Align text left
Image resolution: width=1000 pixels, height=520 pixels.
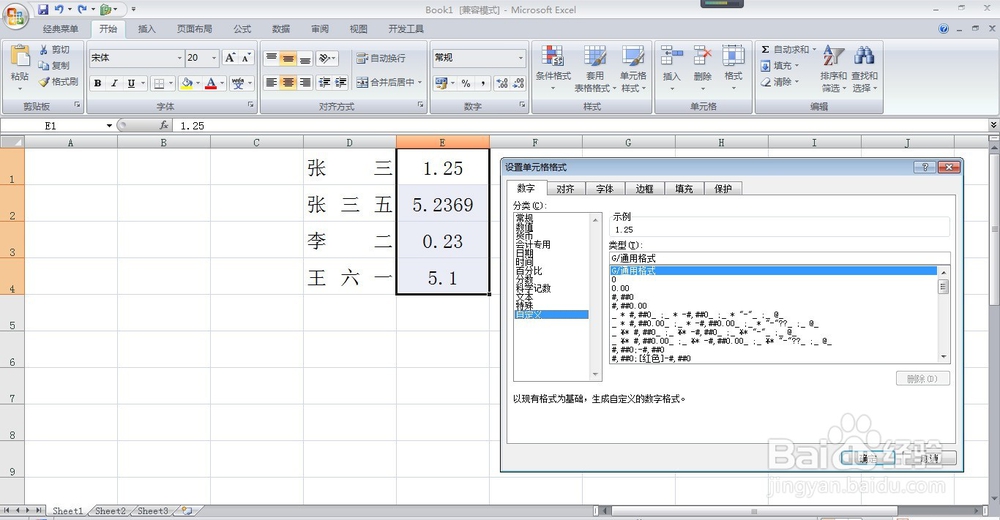point(272,82)
